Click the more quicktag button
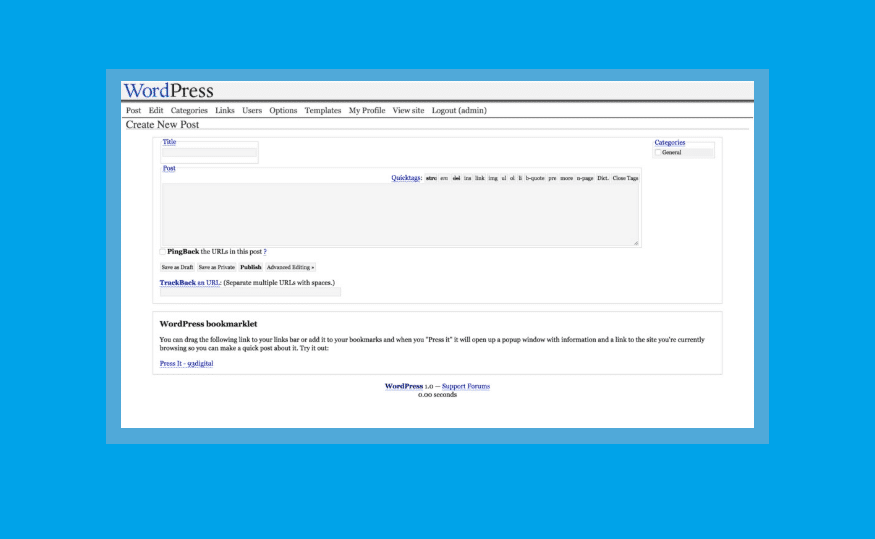 tap(566, 178)
